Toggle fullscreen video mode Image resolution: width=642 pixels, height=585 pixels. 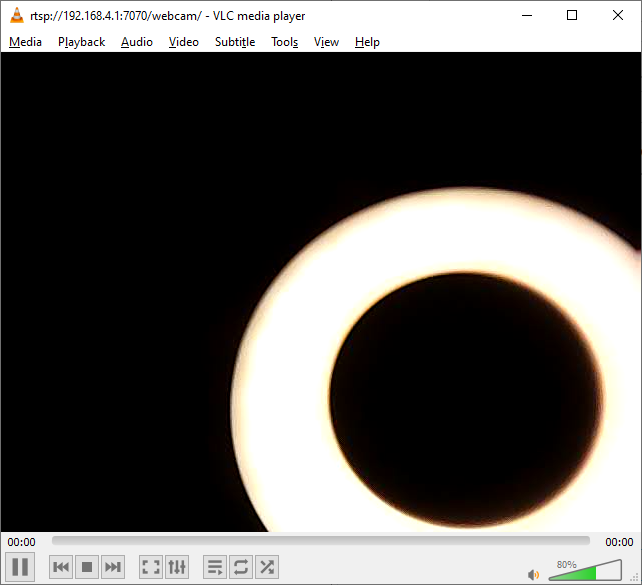point(151,567)
